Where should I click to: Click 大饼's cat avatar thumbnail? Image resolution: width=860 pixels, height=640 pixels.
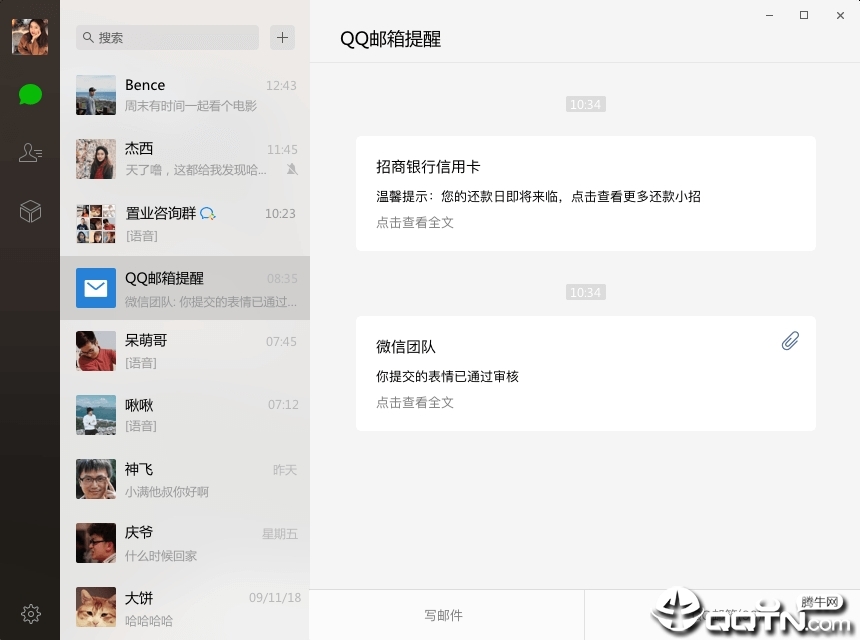pyautogui.click(x=96, y=607)
